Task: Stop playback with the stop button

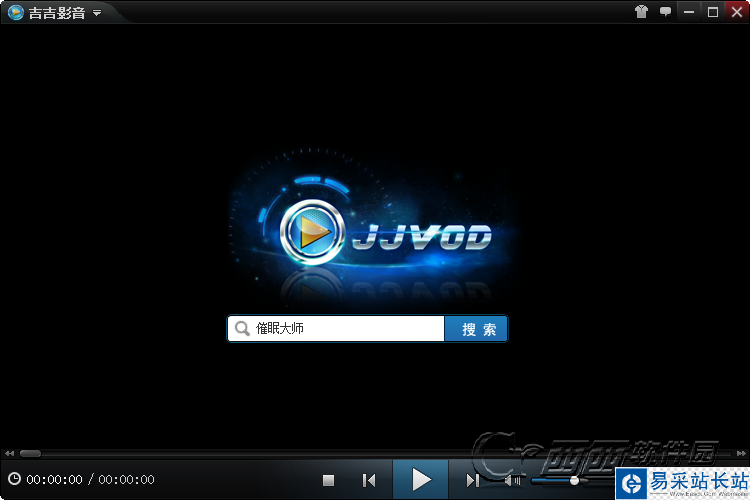Action: click(x=328, y=480)
